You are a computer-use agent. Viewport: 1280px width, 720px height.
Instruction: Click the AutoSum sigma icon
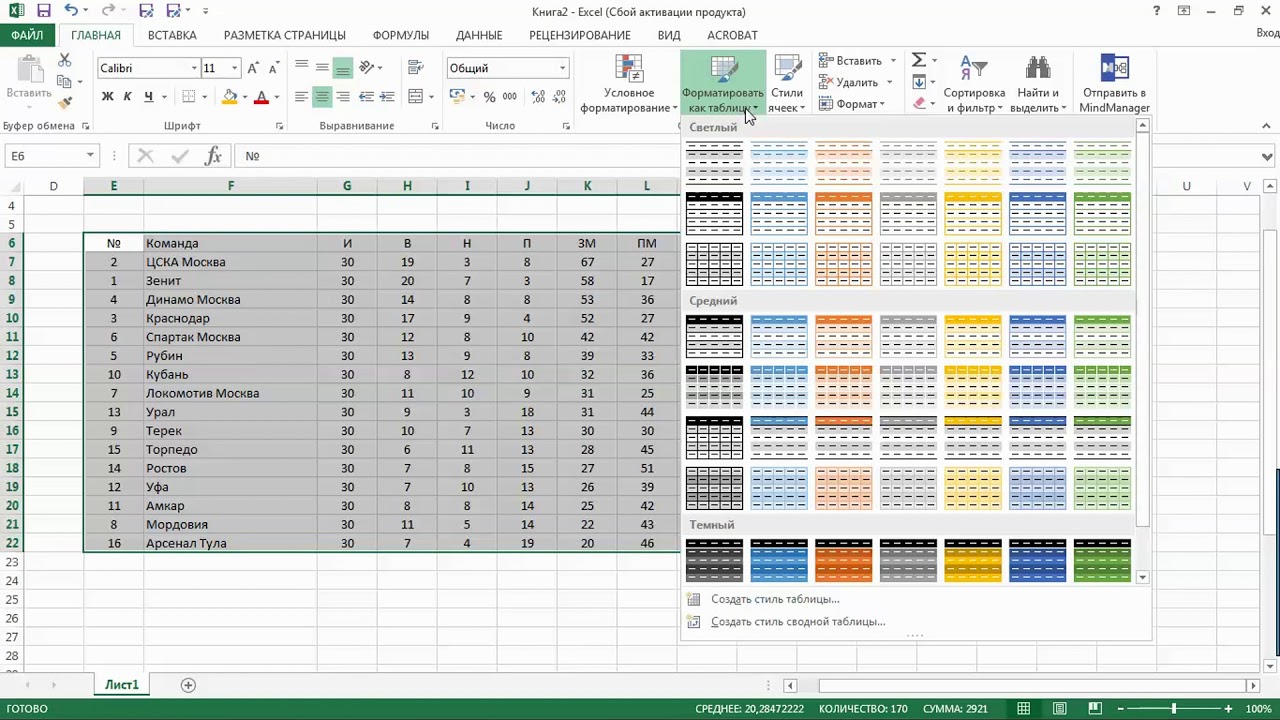[918, 61]
